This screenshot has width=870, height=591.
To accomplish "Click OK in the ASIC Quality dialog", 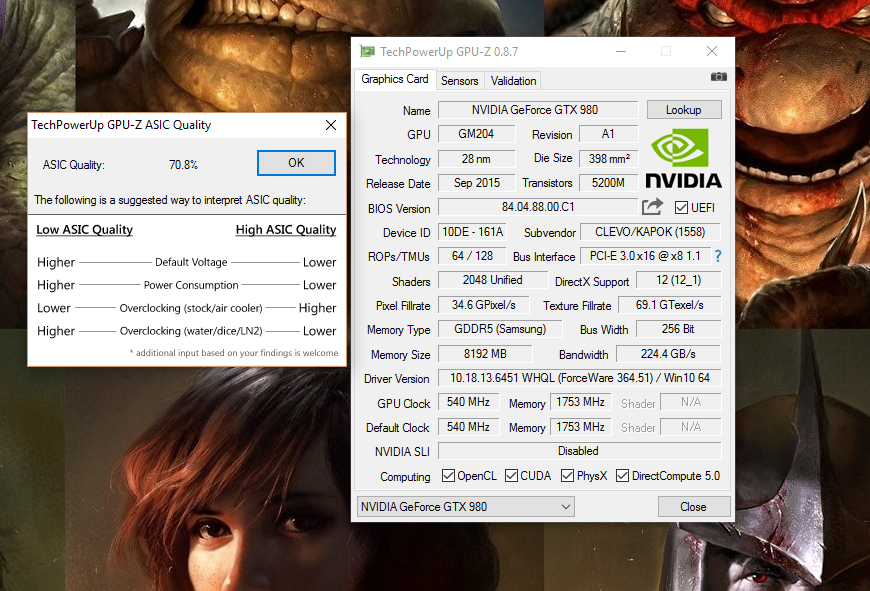I will [296, 163].
